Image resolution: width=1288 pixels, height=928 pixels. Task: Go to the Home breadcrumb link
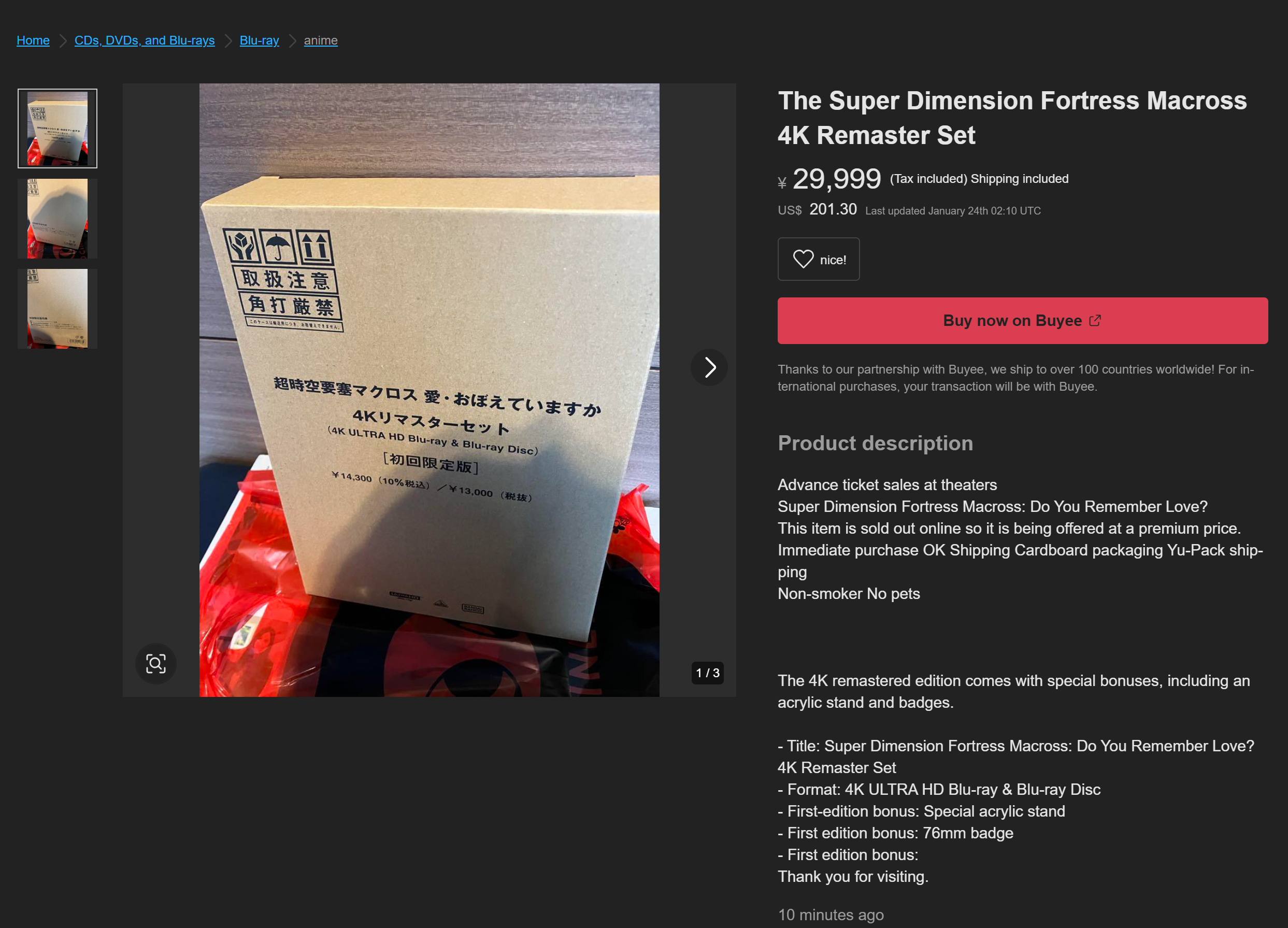tap(33, 40)
